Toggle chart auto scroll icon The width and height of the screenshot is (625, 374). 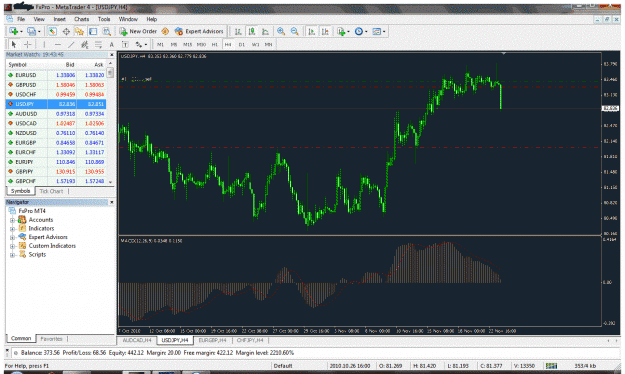click(312, 31)
